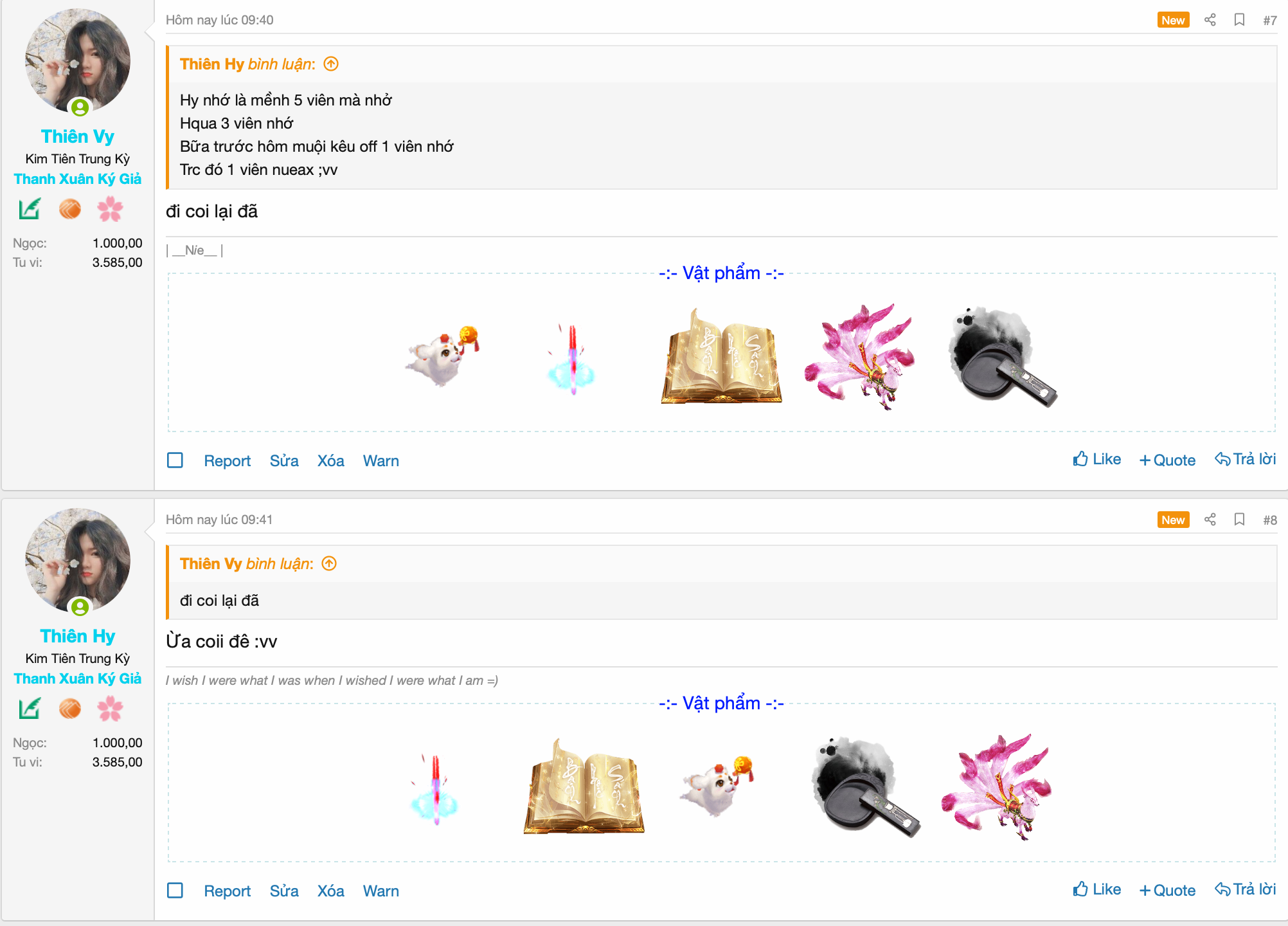The width and height of the screenshot is (1288, 926).
Task: Bookmark post #7
Action: click(x=1240, y=20)
